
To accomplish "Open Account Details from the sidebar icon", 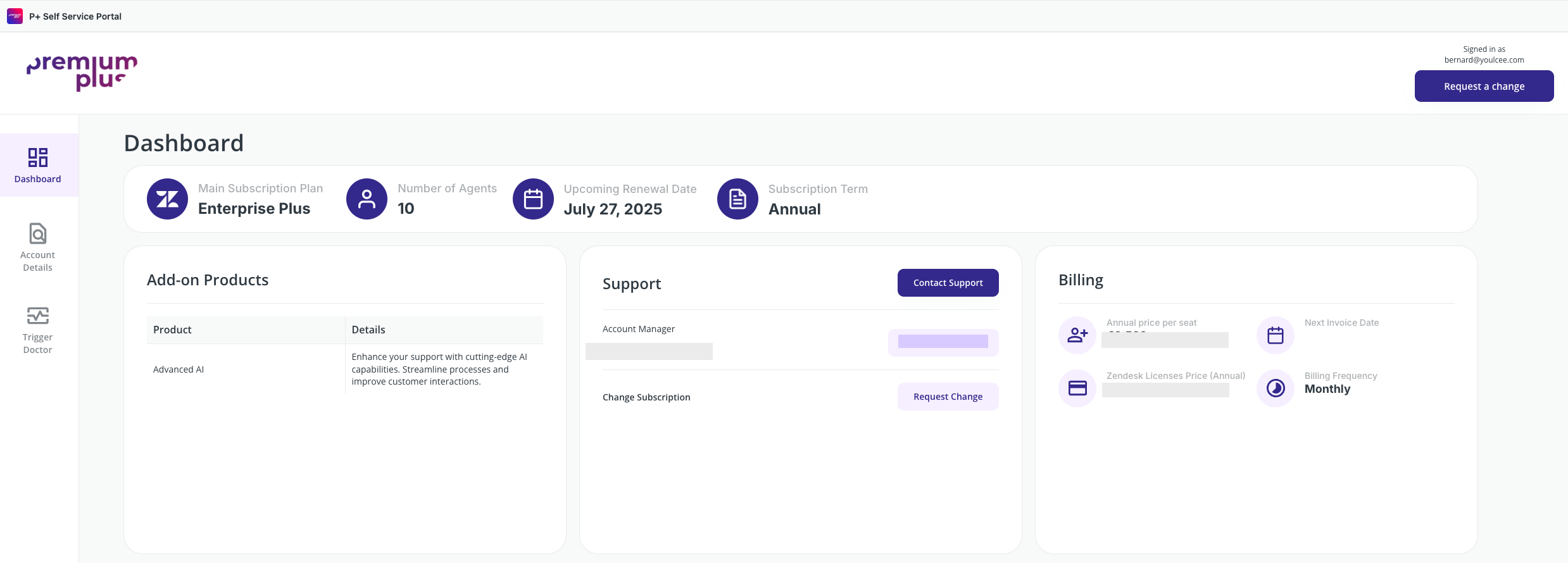I will pos(38,233).
